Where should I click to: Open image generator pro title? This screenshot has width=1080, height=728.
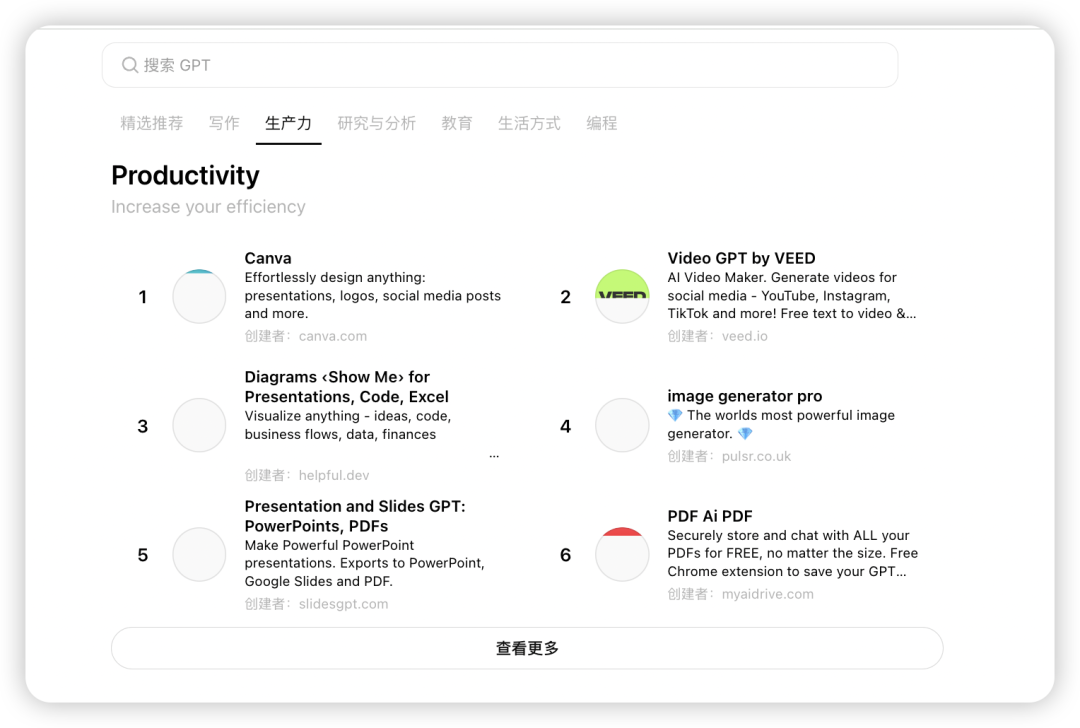click(745, 396)
